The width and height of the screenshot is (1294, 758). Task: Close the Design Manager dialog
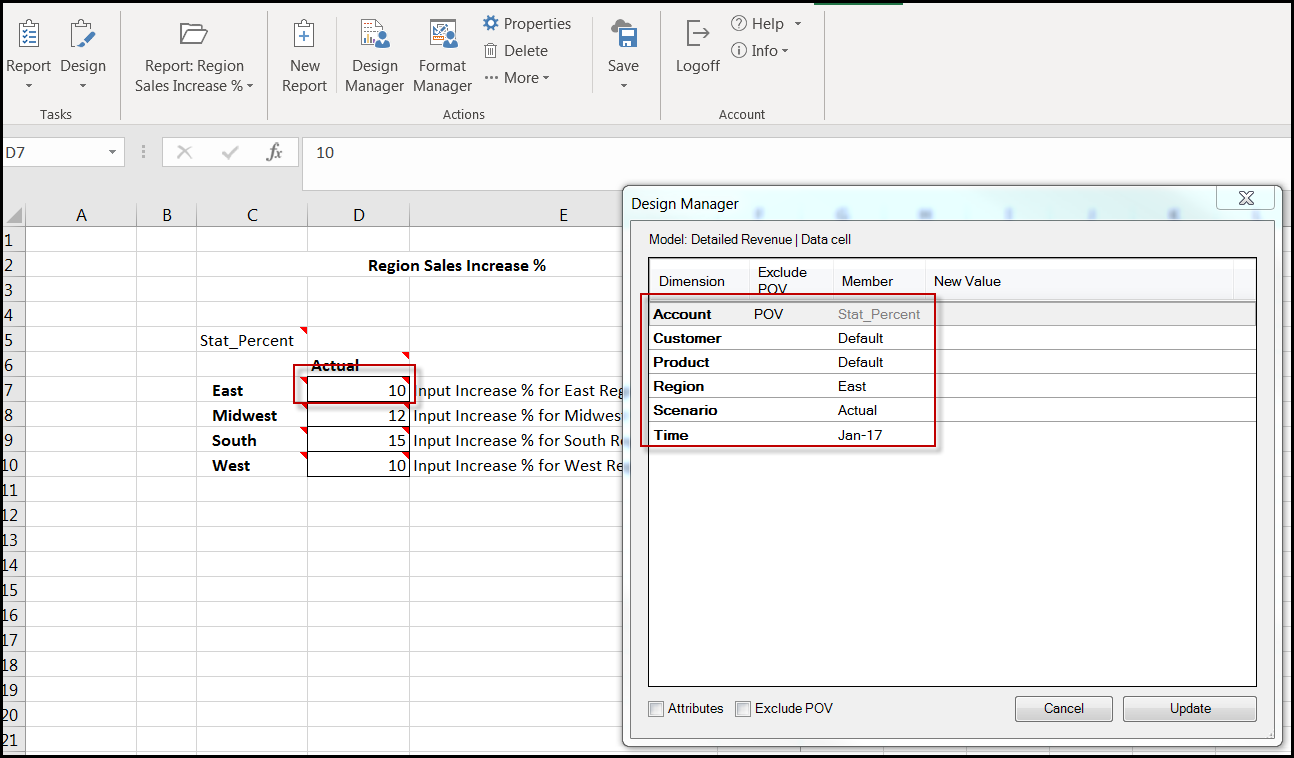pyautogui.click(x=1245, y=198)
